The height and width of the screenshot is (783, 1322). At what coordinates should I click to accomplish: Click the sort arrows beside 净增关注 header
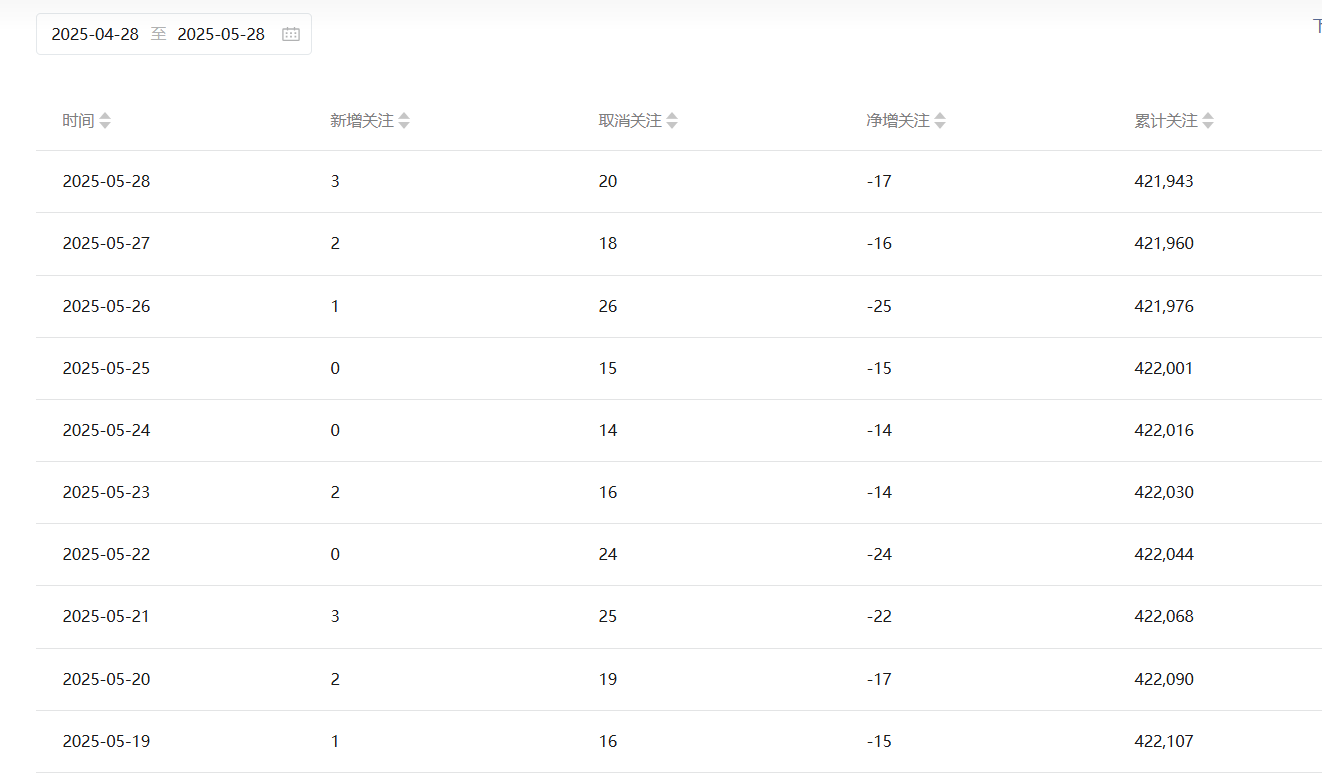940,121
